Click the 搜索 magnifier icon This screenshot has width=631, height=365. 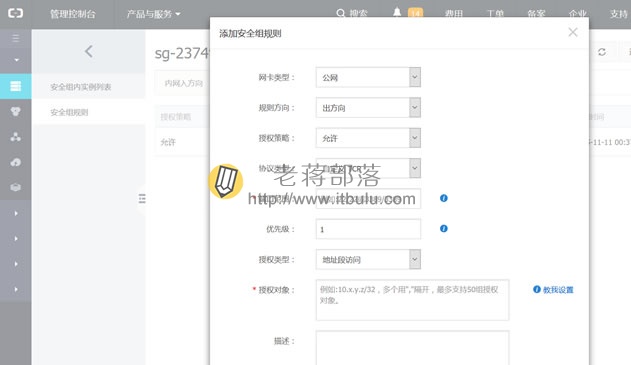coord(340,14)
